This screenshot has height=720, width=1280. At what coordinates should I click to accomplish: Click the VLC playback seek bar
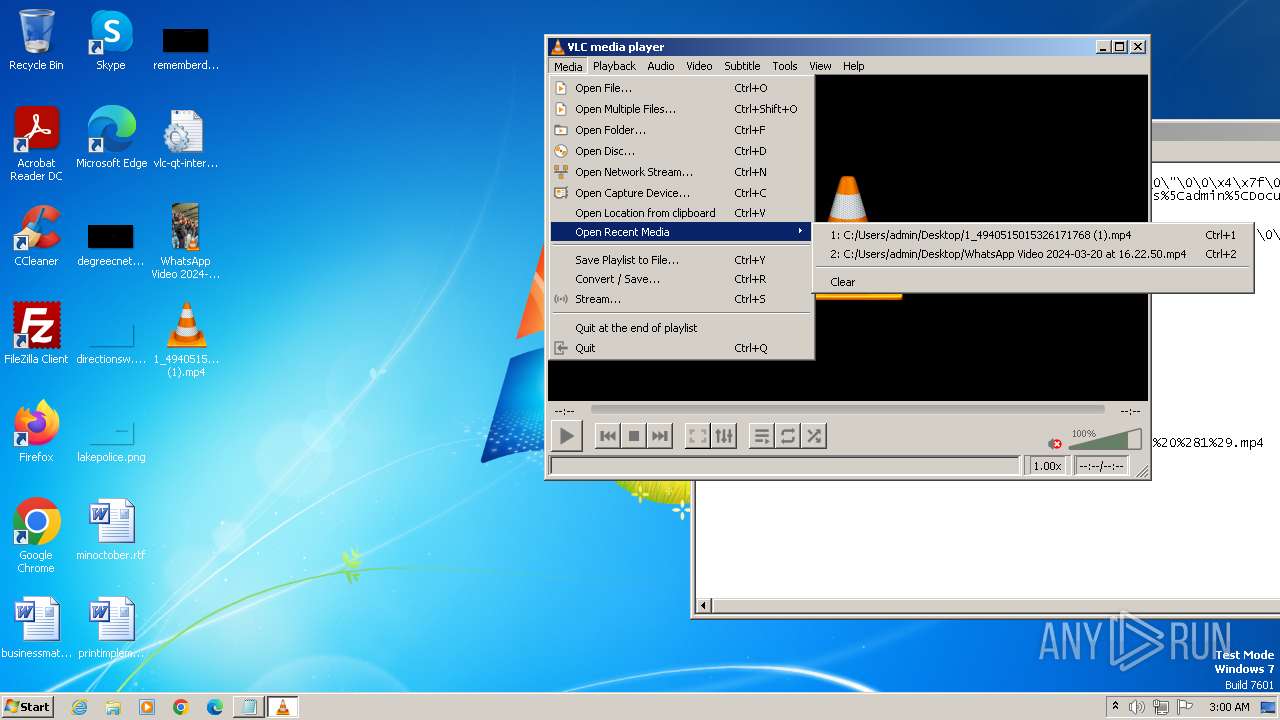pos(848,409)
